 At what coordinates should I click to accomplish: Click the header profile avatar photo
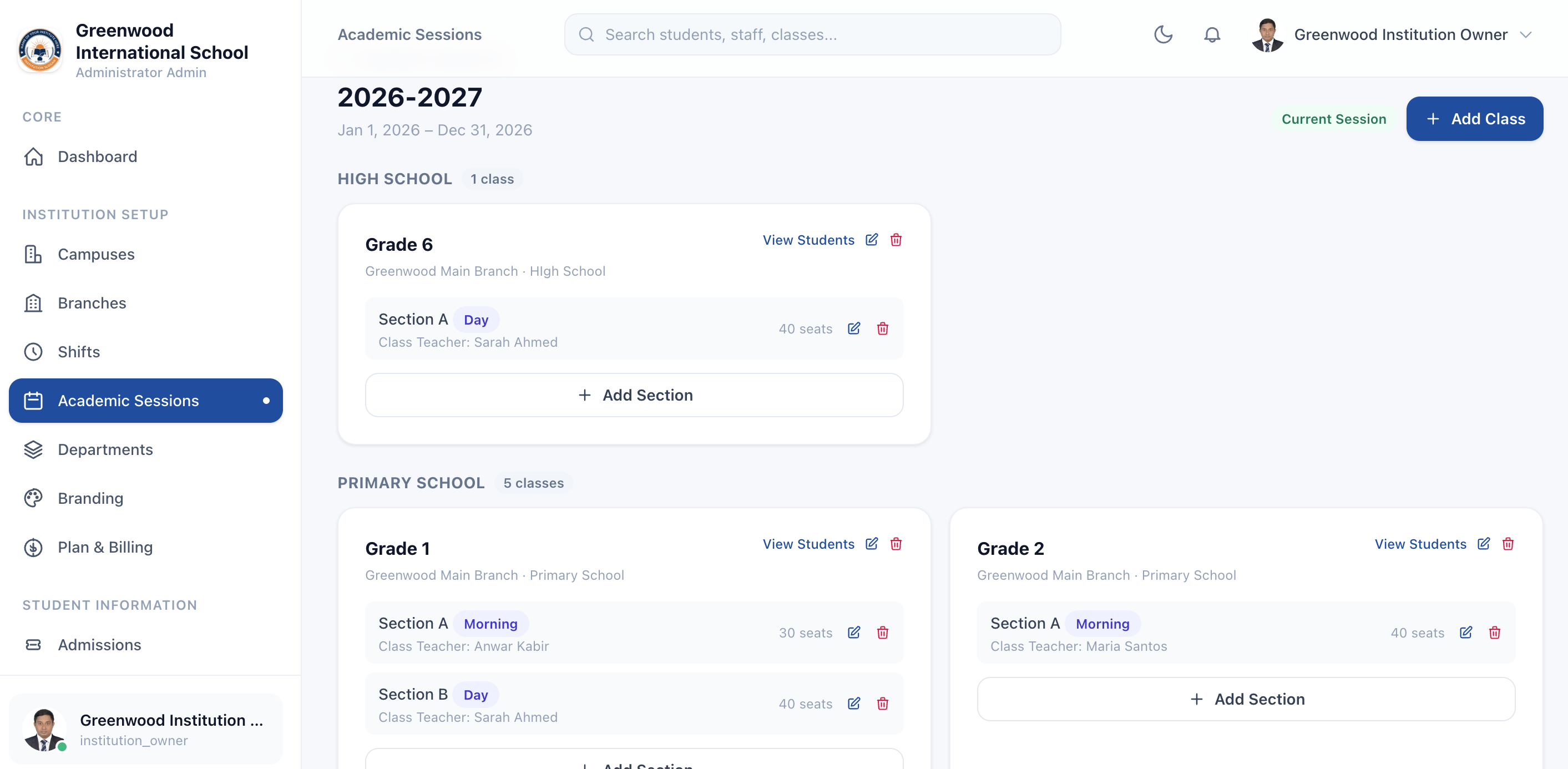pyautogui.click(x=1267, y=35)
